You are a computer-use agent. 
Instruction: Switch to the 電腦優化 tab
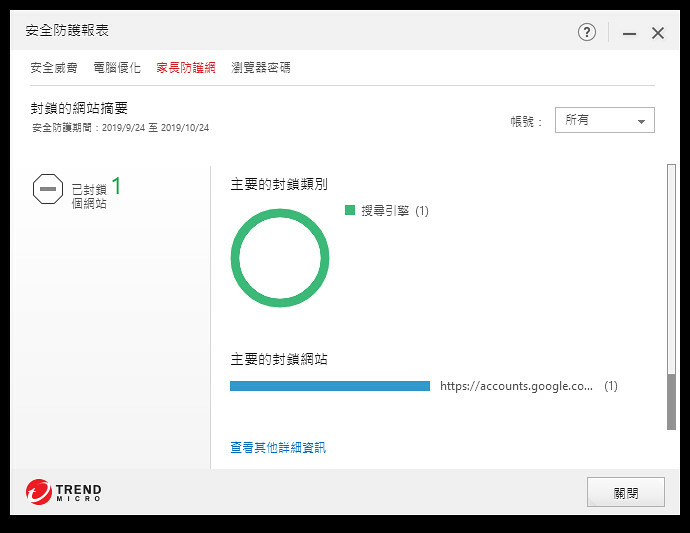tap(117, 68)
